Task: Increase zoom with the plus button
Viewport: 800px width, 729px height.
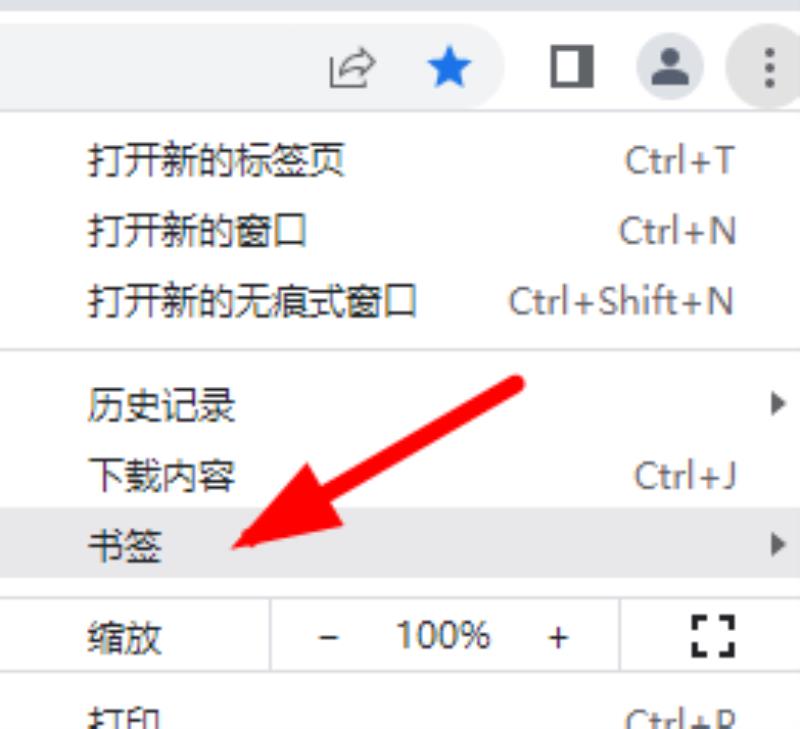Action: point(558,637)
